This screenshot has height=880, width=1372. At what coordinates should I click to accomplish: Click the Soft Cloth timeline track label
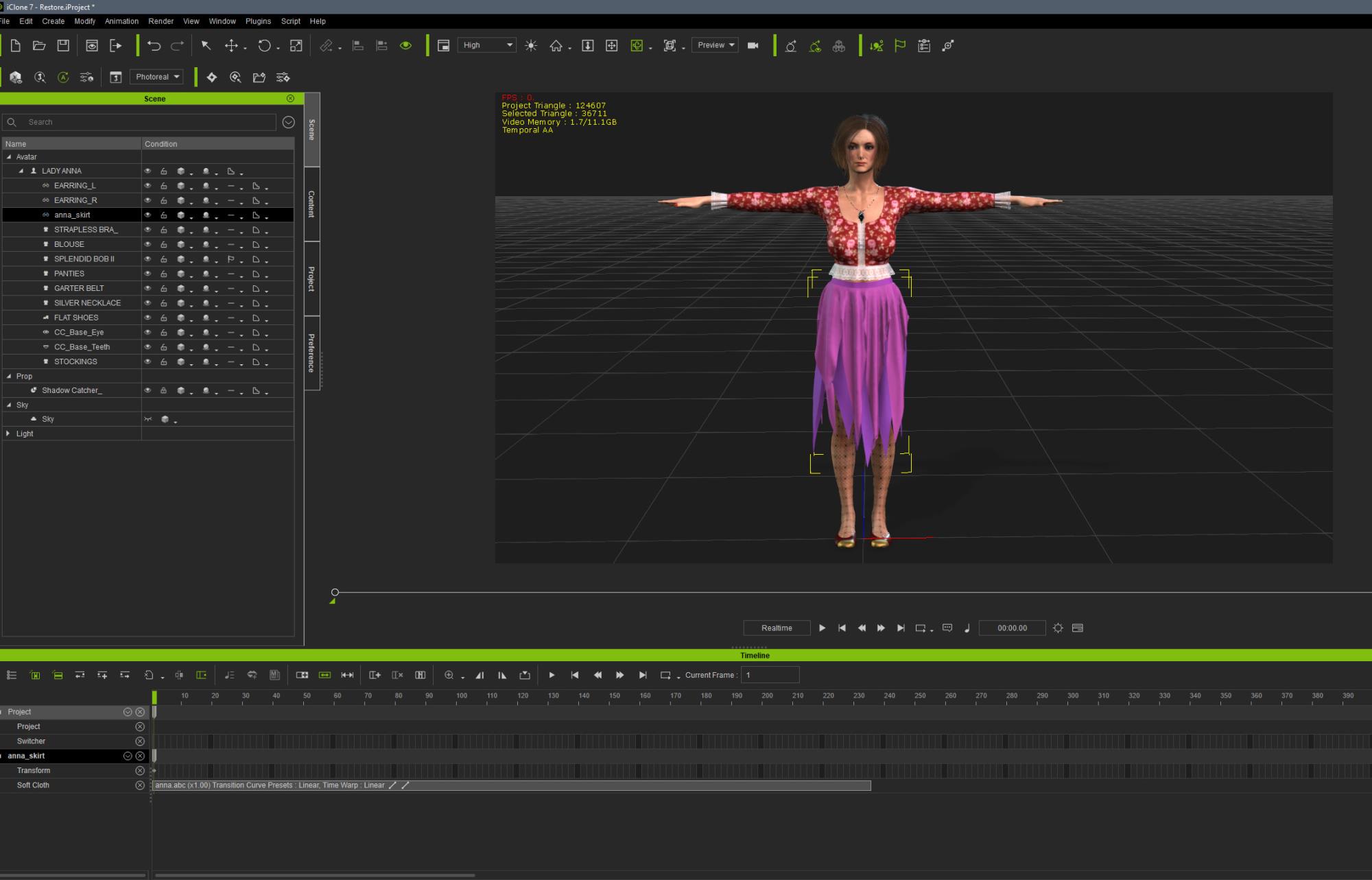tap(33, 785)
